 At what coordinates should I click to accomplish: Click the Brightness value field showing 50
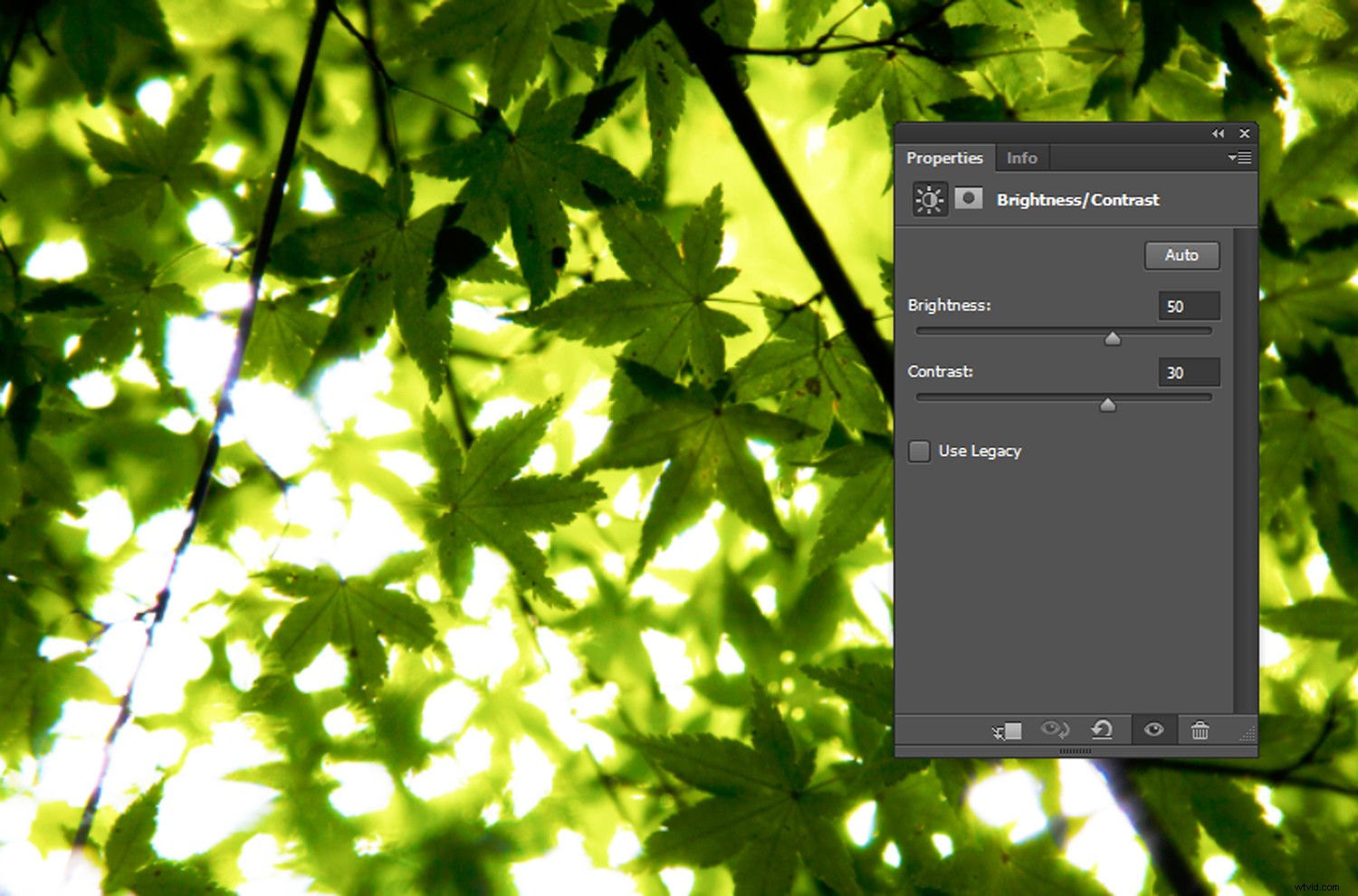click(1189, 306)
